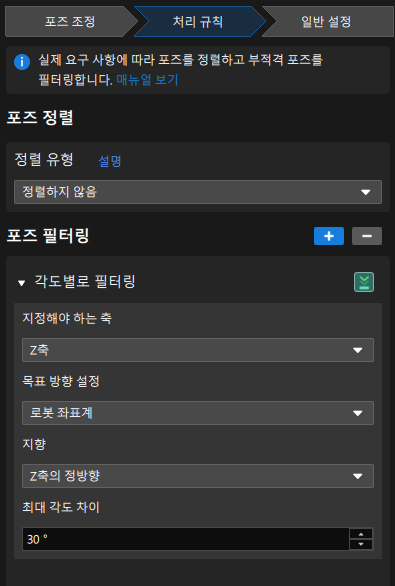
Task: Click the minus remove filter button
Action: pyautogui.click(x=367, y=236)
